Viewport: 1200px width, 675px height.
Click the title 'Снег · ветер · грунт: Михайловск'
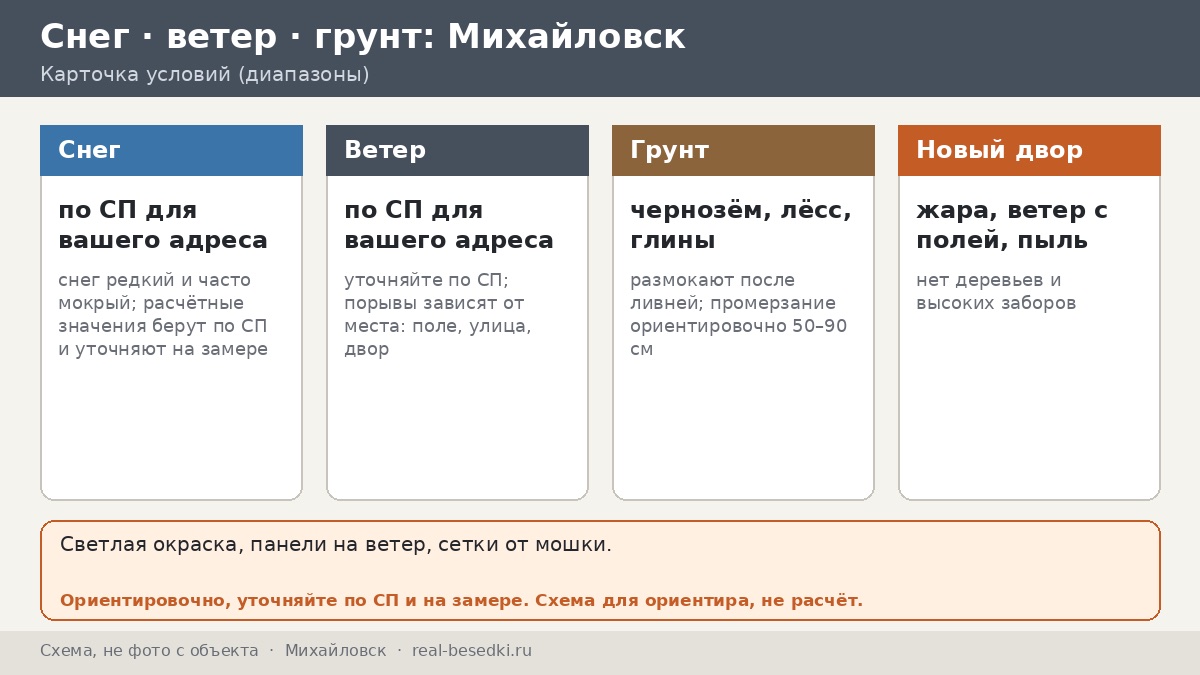tap(362, 37)
